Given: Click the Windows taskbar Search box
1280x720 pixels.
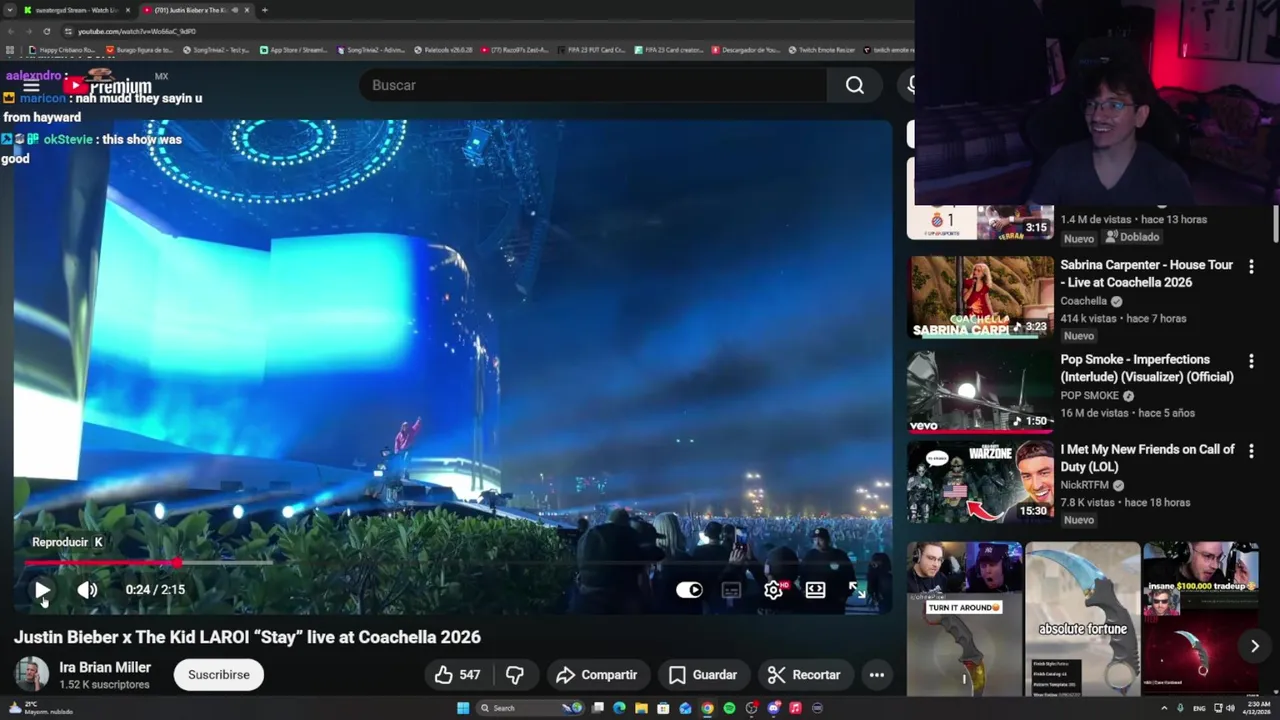Looking at the screenshot, I should [x=530, y=708].
